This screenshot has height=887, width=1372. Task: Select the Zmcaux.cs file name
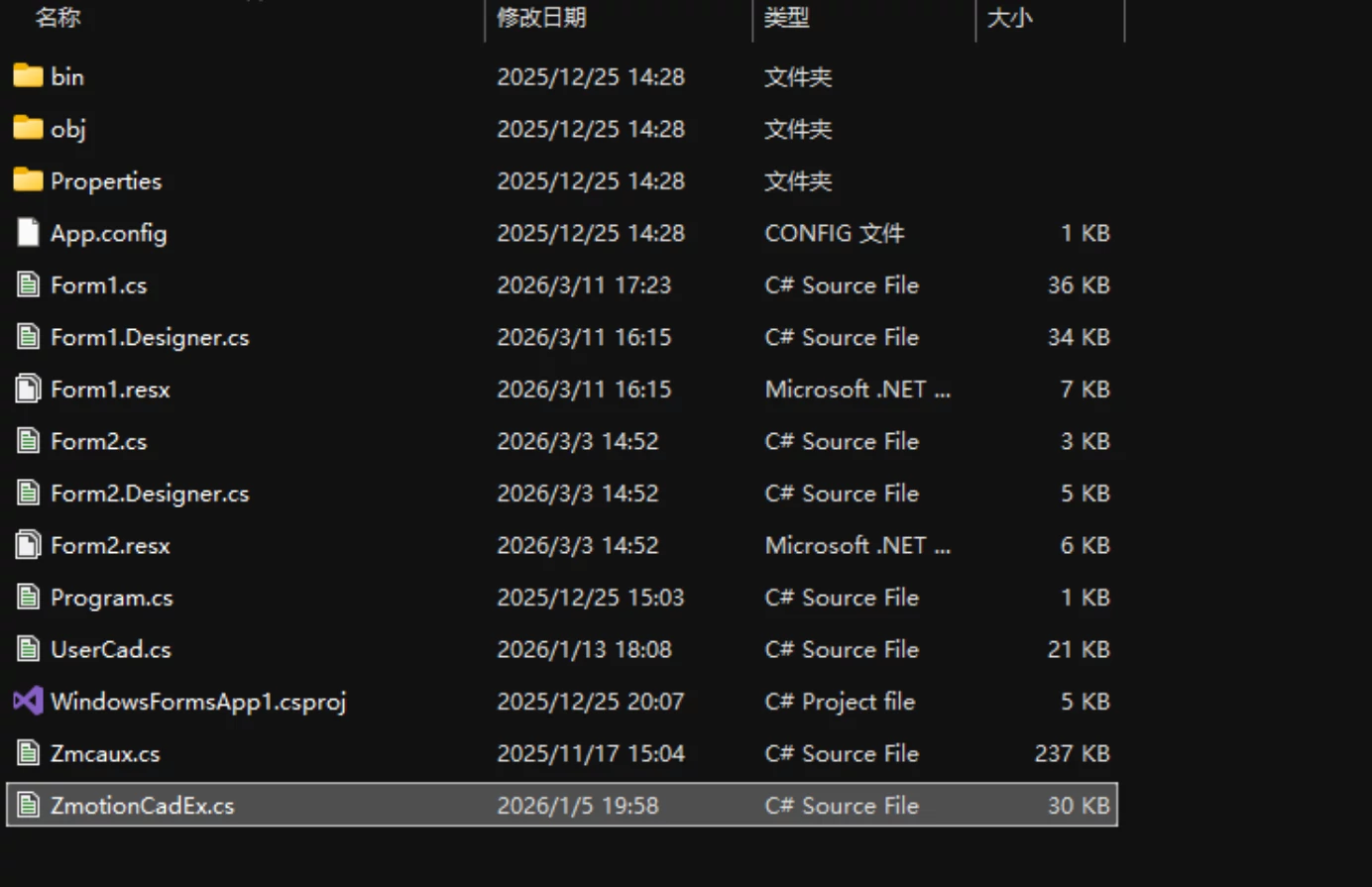coord(105,753)
